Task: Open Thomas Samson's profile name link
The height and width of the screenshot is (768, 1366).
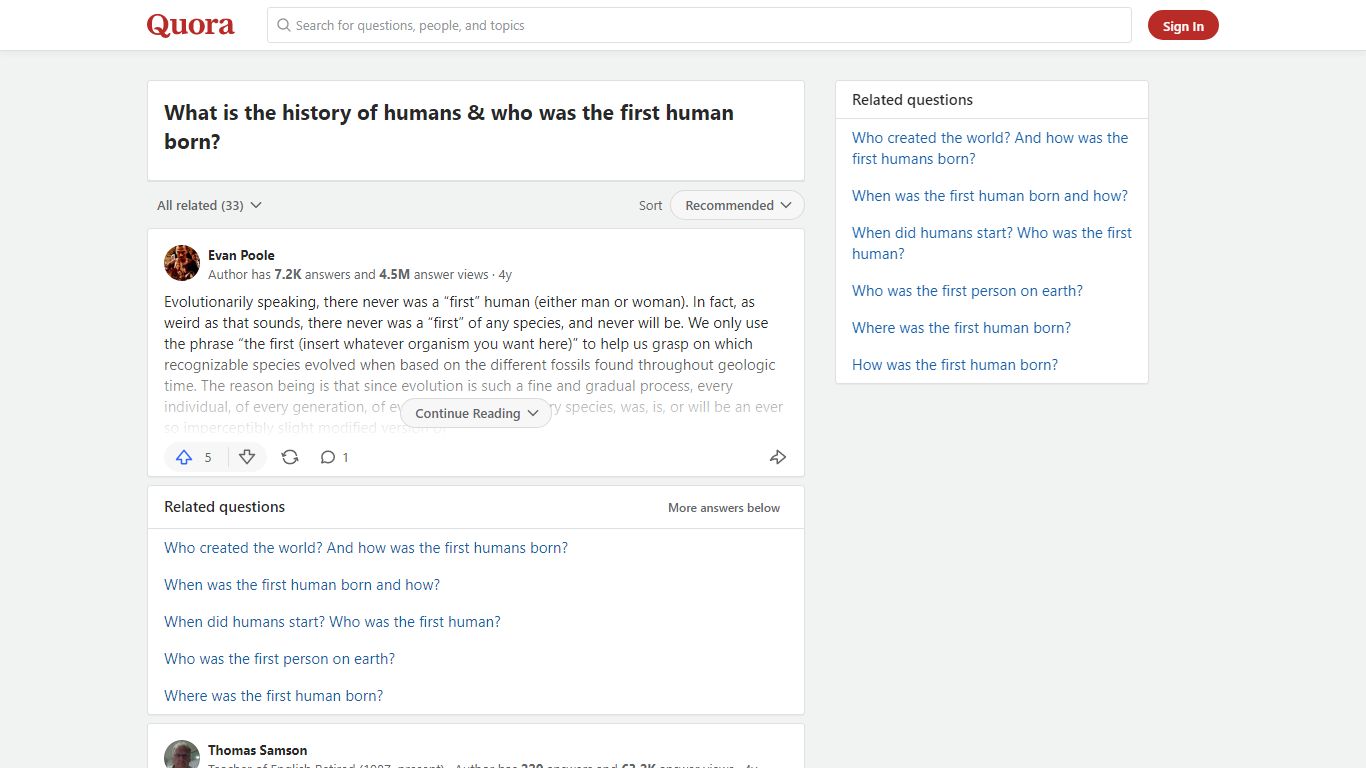Action: (257, 750)
